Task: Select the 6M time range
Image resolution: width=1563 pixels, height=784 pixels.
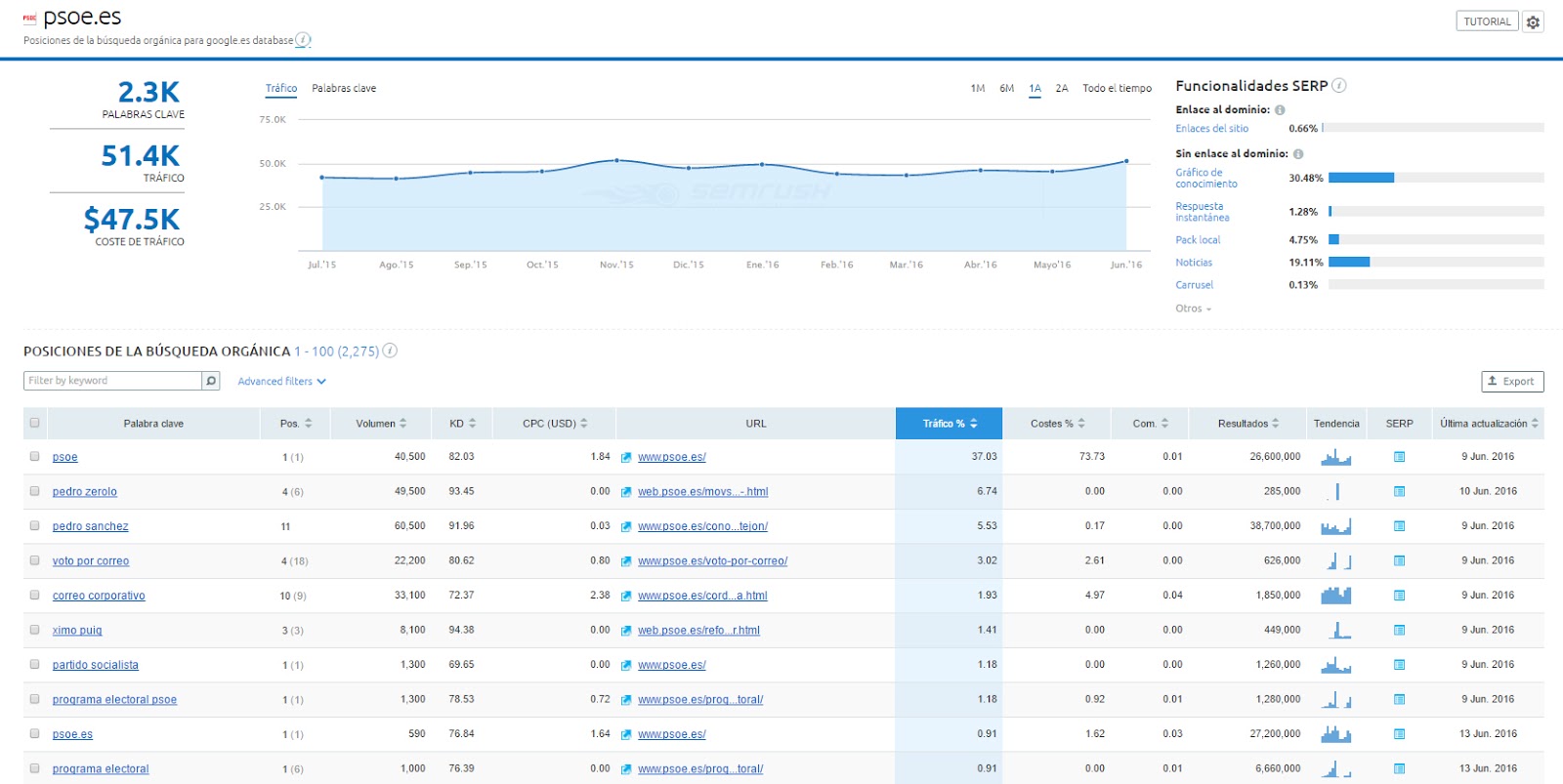Action: coord(1006,89)
